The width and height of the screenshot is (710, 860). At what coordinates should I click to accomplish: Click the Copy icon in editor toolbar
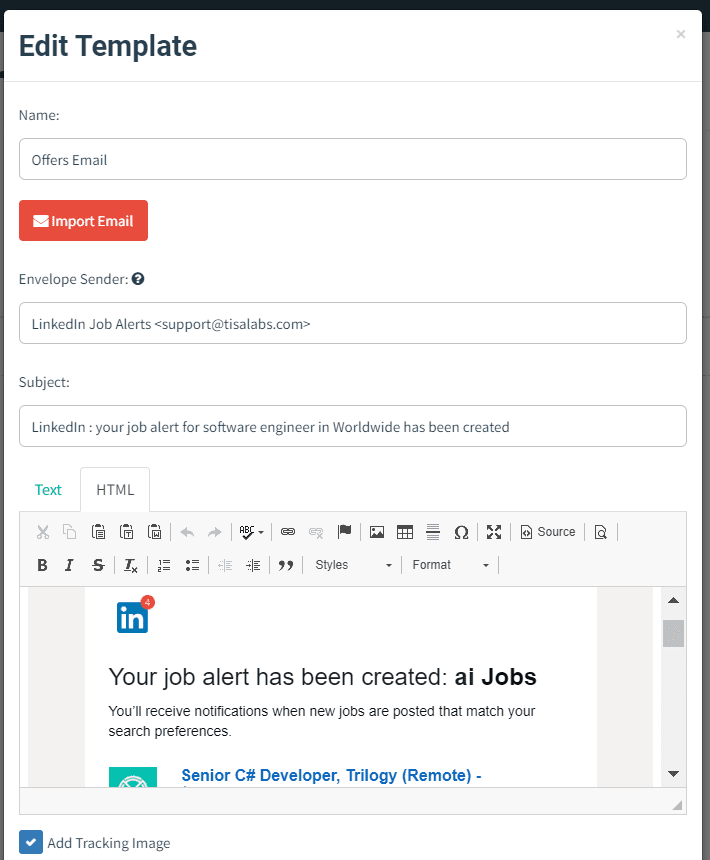(70, 532)
